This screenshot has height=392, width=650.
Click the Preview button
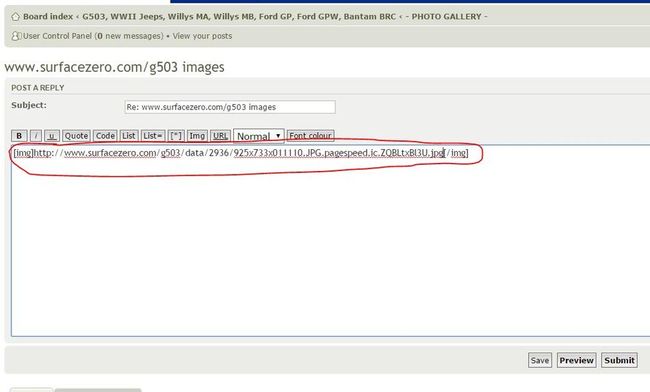pyautogui.click(x=577, y=360)
